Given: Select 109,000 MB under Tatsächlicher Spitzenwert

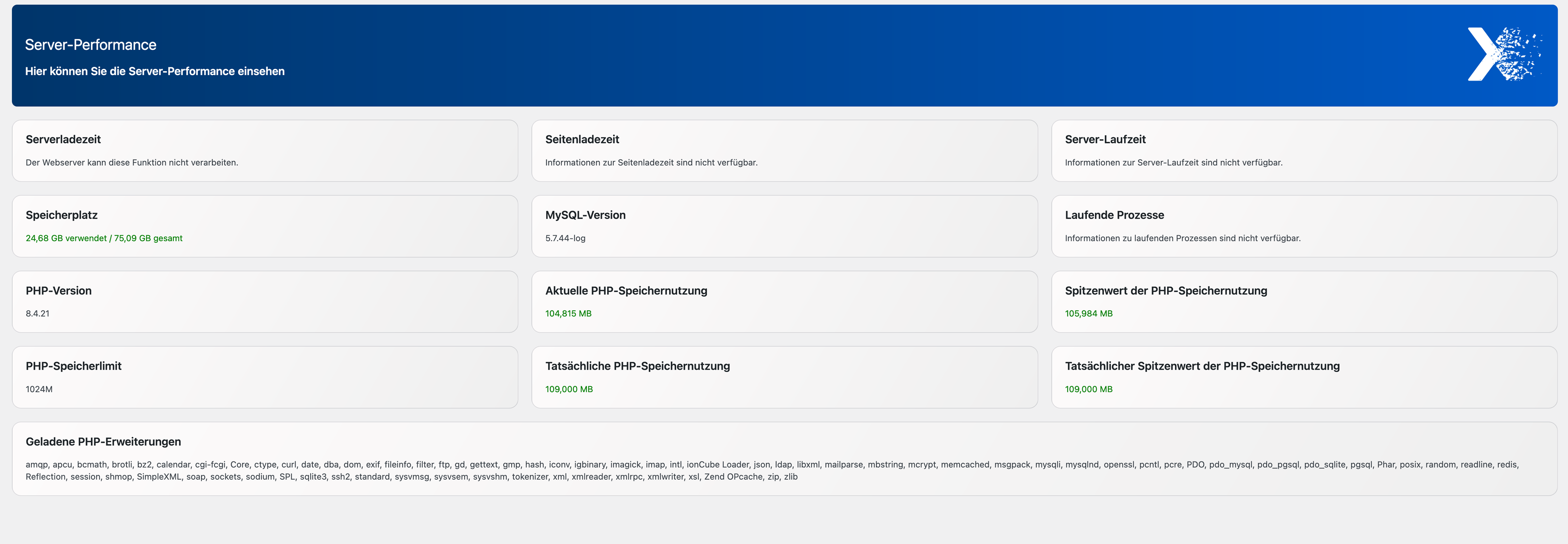Looking at the screenshot, I should (x=1089, y=389).
